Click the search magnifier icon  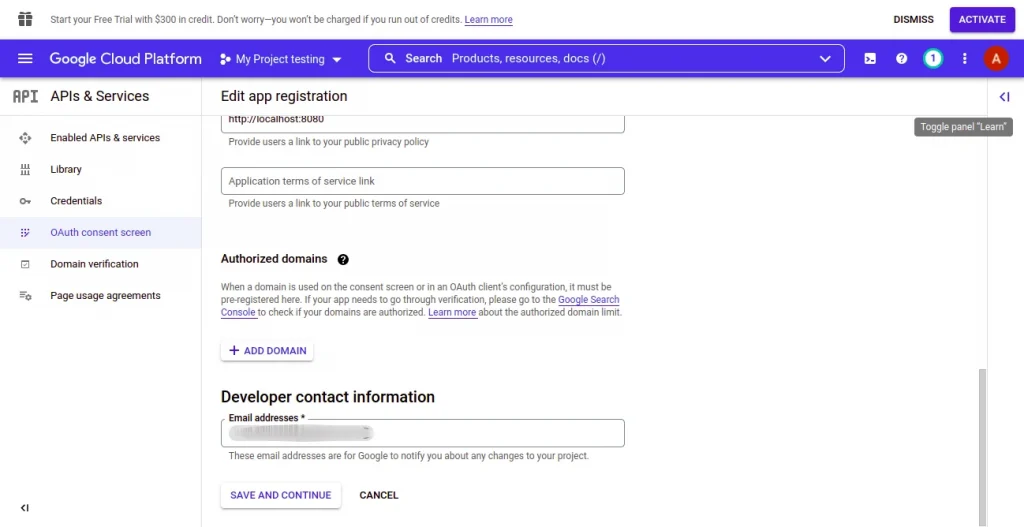(390, 58)
